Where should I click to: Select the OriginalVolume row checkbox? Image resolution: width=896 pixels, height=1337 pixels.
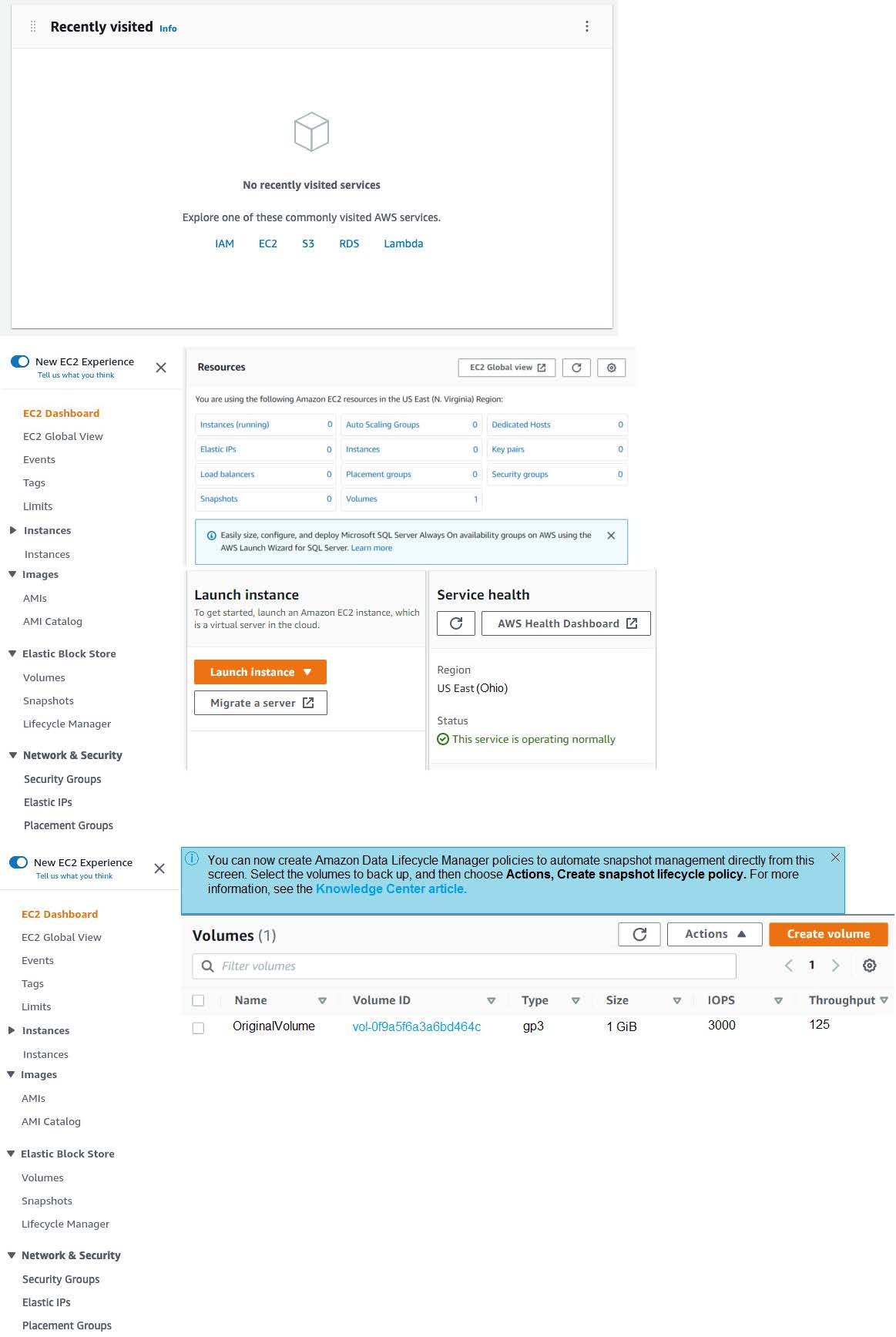(x=198, y=1028)
